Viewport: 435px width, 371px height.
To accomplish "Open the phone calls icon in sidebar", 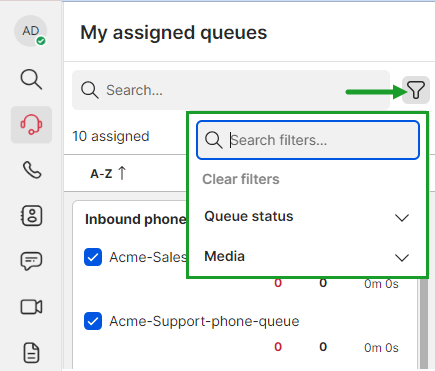I will coord(32,170).
